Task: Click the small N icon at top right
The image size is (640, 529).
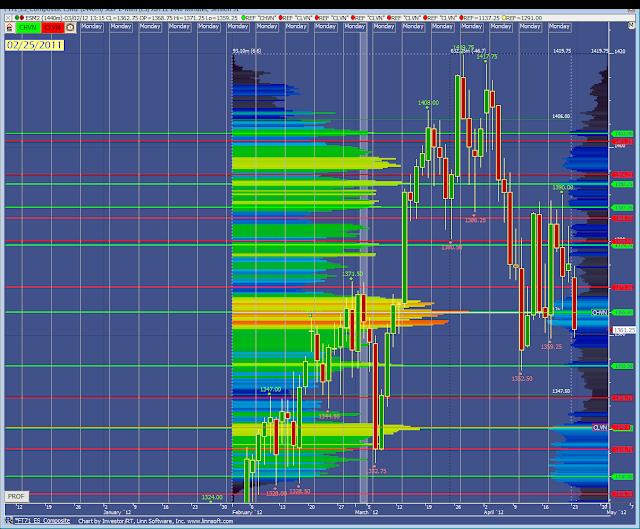Action: [631, 25]
